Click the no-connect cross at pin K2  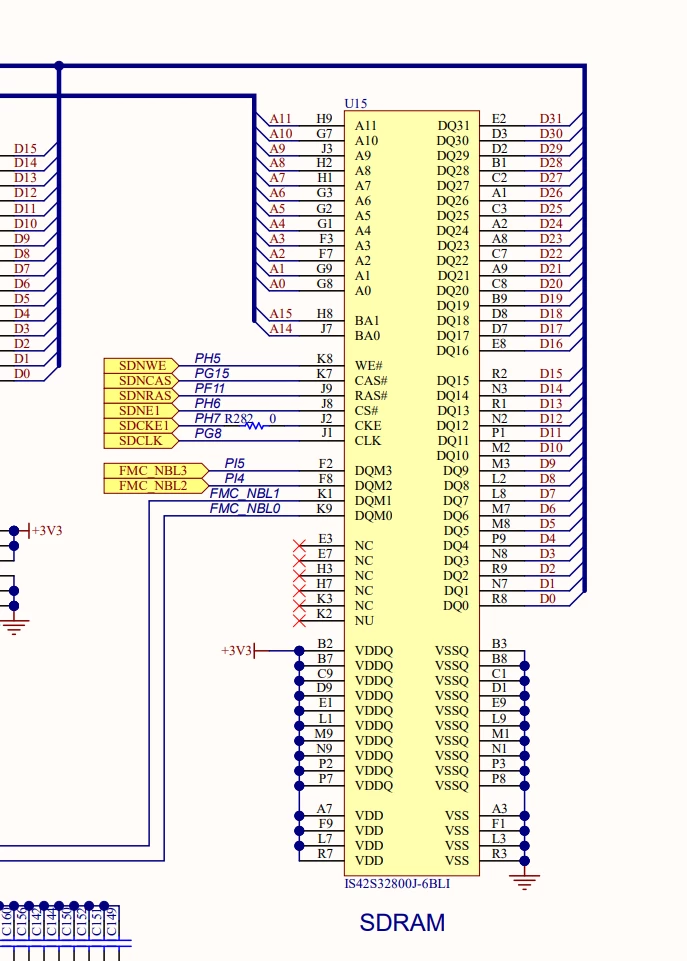tap(299, 621)
